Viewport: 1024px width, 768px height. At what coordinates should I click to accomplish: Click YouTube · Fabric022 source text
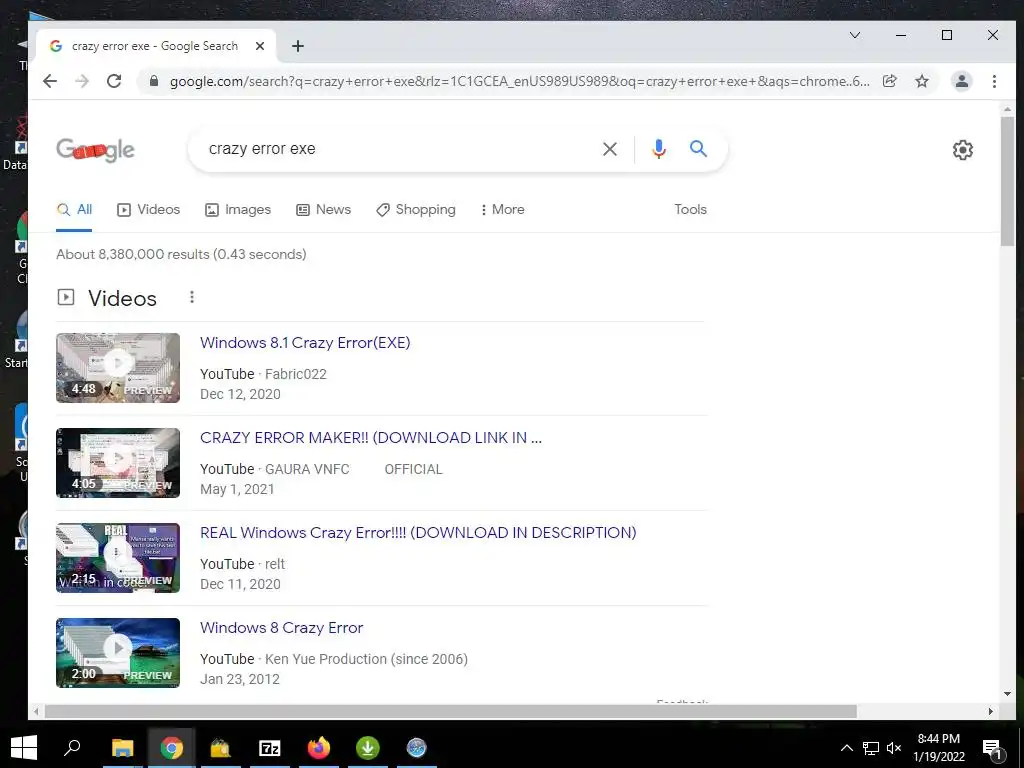[x=263, y=374]
